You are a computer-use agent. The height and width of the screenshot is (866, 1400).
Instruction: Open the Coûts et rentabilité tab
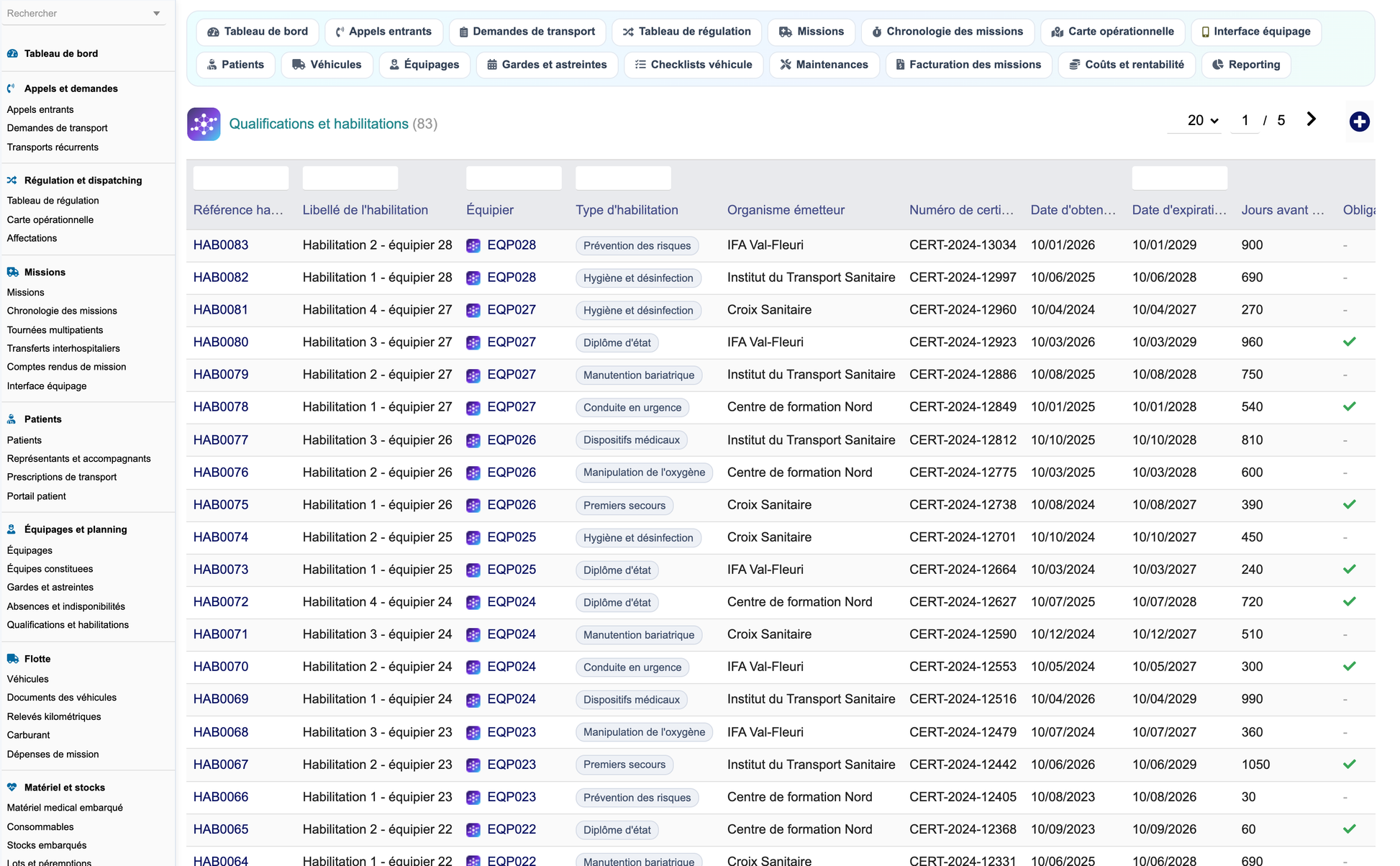pyautogui.click(x=1127, y=65)
